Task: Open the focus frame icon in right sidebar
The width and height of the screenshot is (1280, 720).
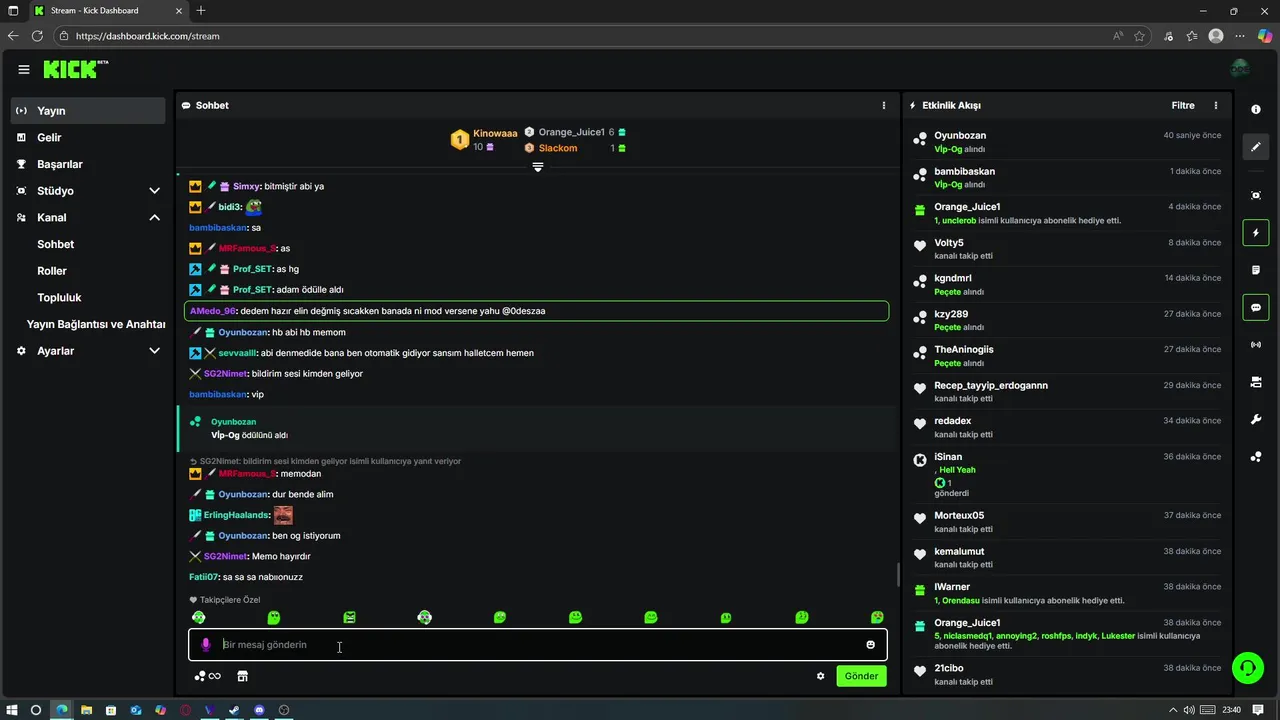Action: coord(1256,195)
